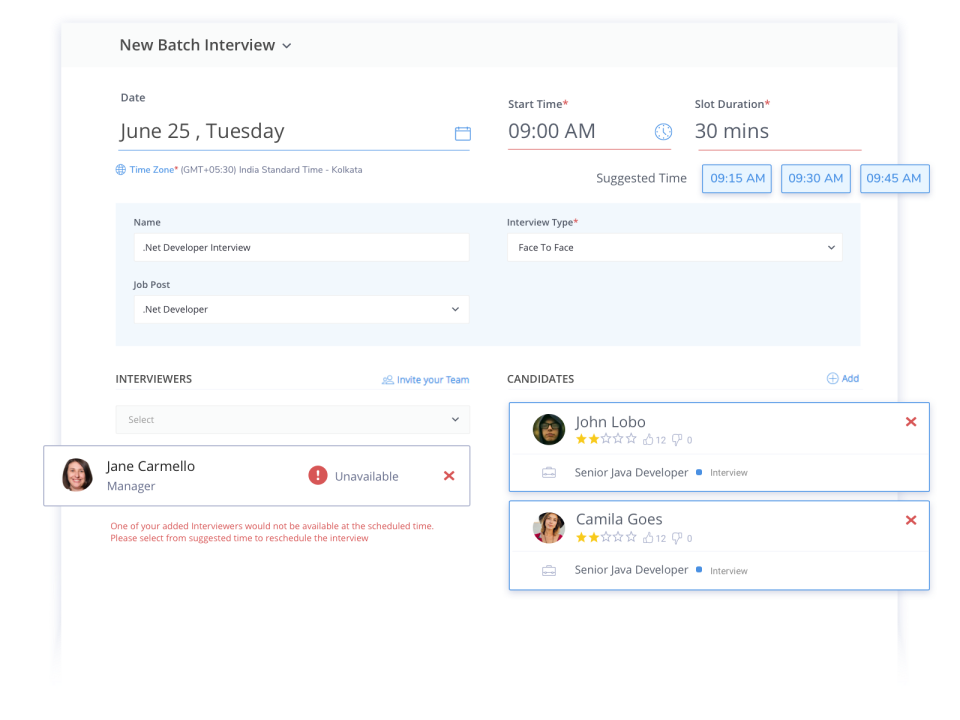
Task: Click the .Net Developer Interview name field
Action: [302, 247]
